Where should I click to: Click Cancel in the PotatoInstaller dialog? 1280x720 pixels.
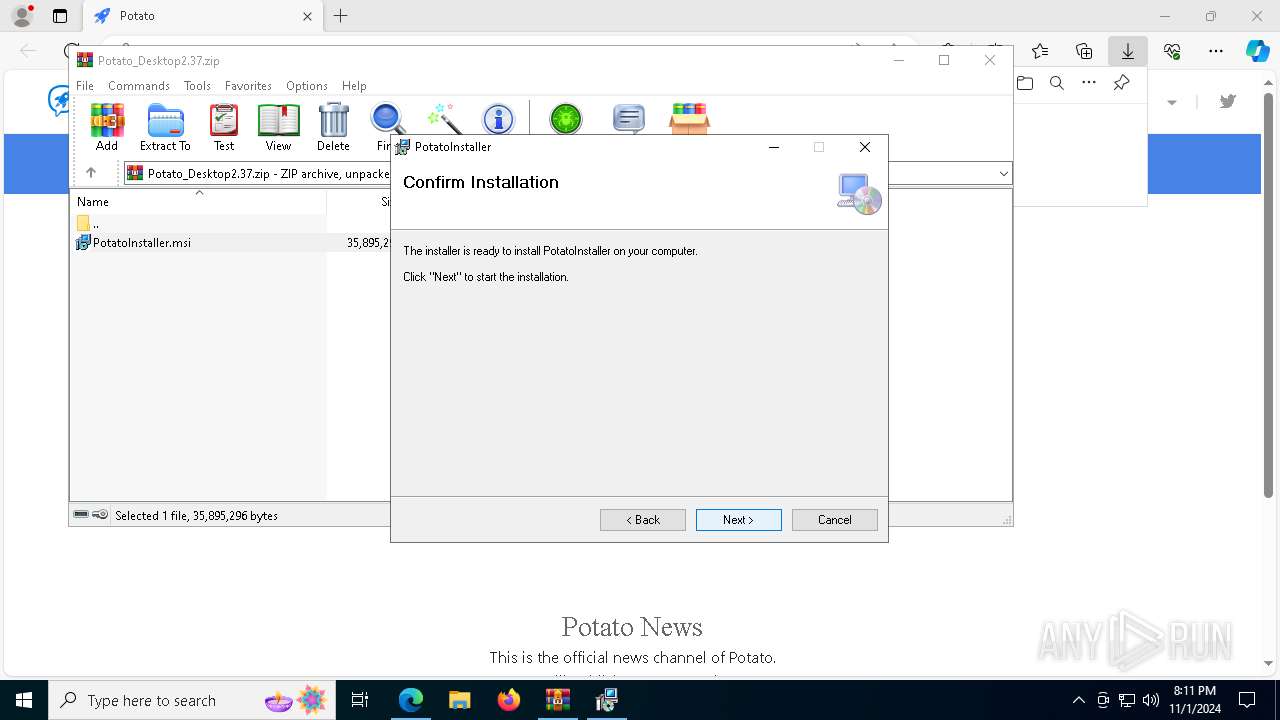[835, 520]
